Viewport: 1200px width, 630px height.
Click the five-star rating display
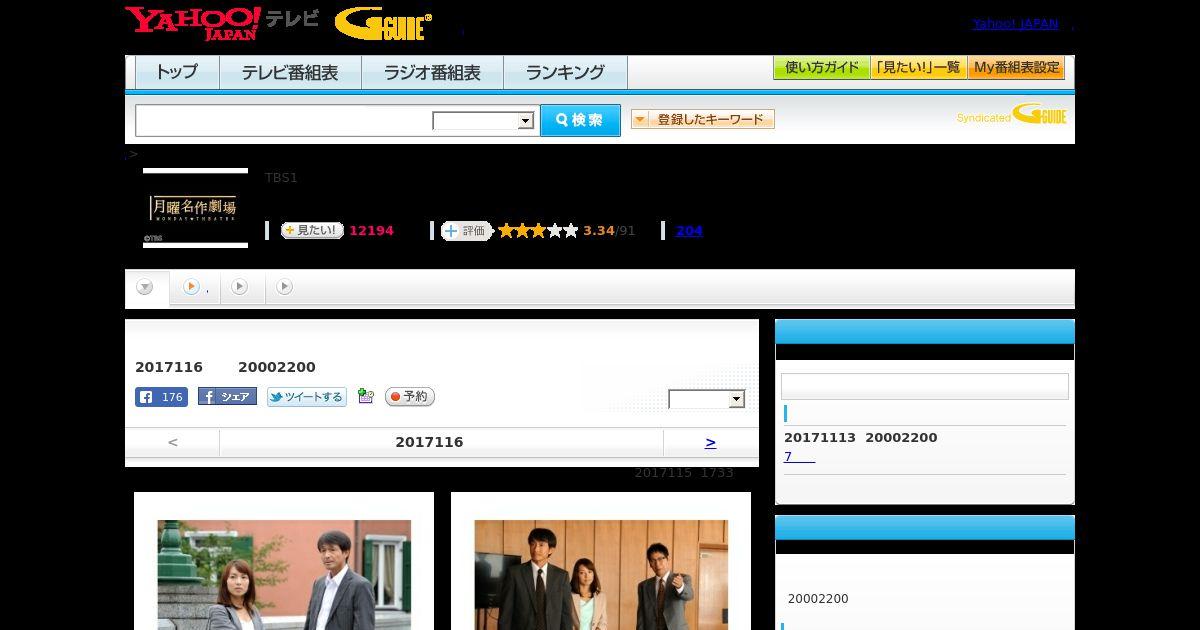coord(538,230)
